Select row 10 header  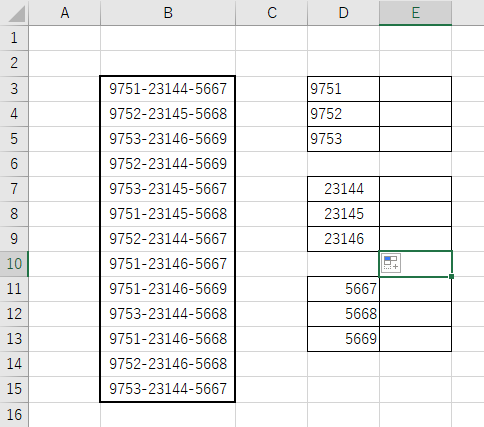14,264
